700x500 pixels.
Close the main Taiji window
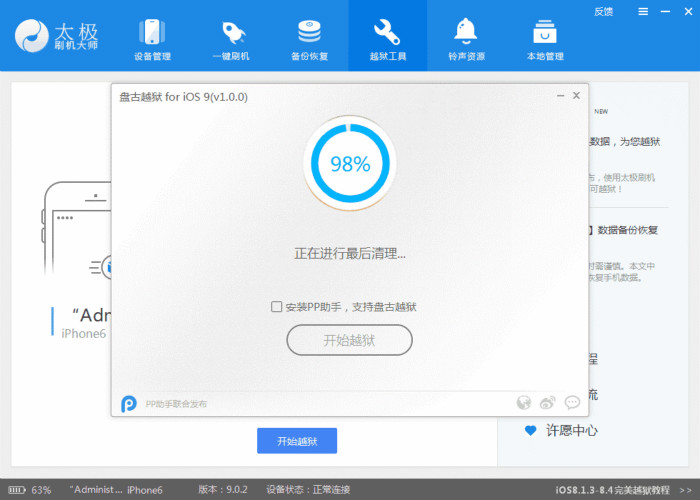[x=688, y=12]
